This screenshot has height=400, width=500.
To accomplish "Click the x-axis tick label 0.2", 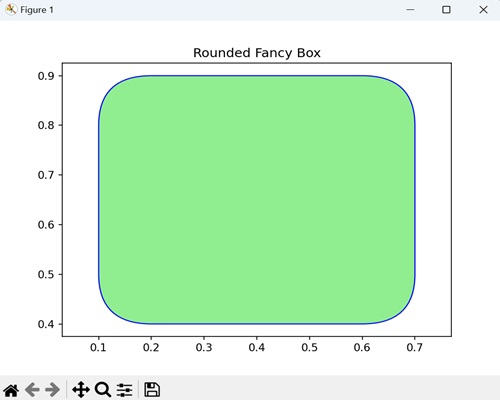I will (x=151, y=347).
